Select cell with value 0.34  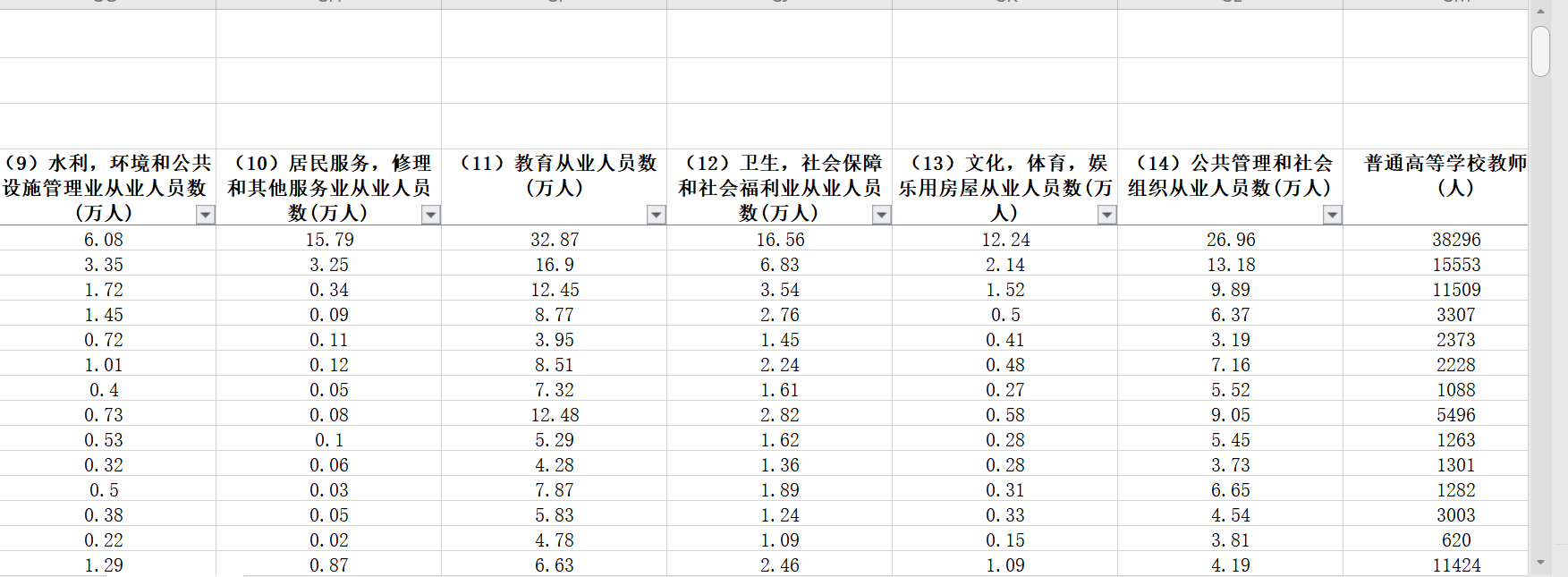[329, 290]
